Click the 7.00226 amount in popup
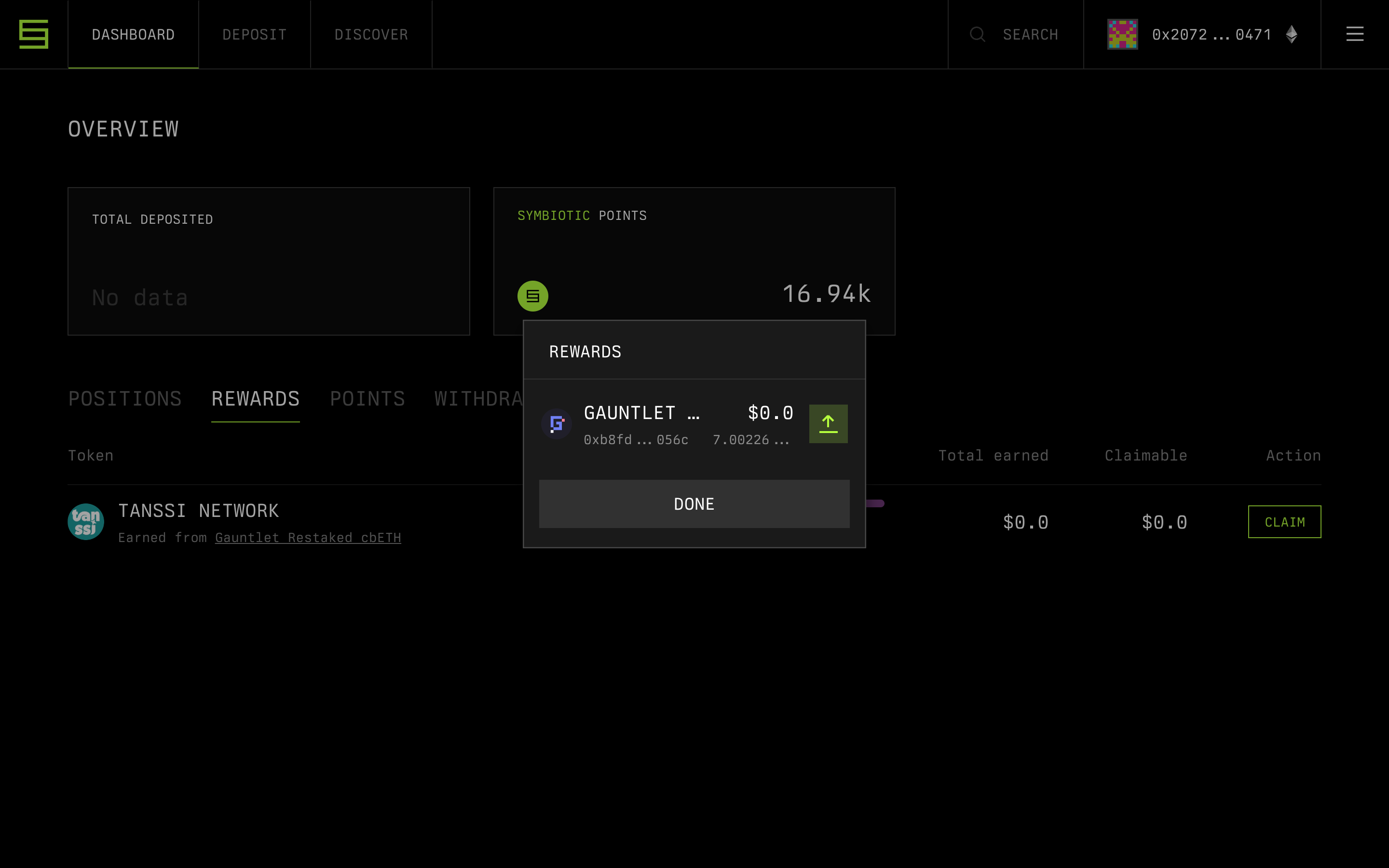This screenshot has height=868, width=1389. [751, 440]
